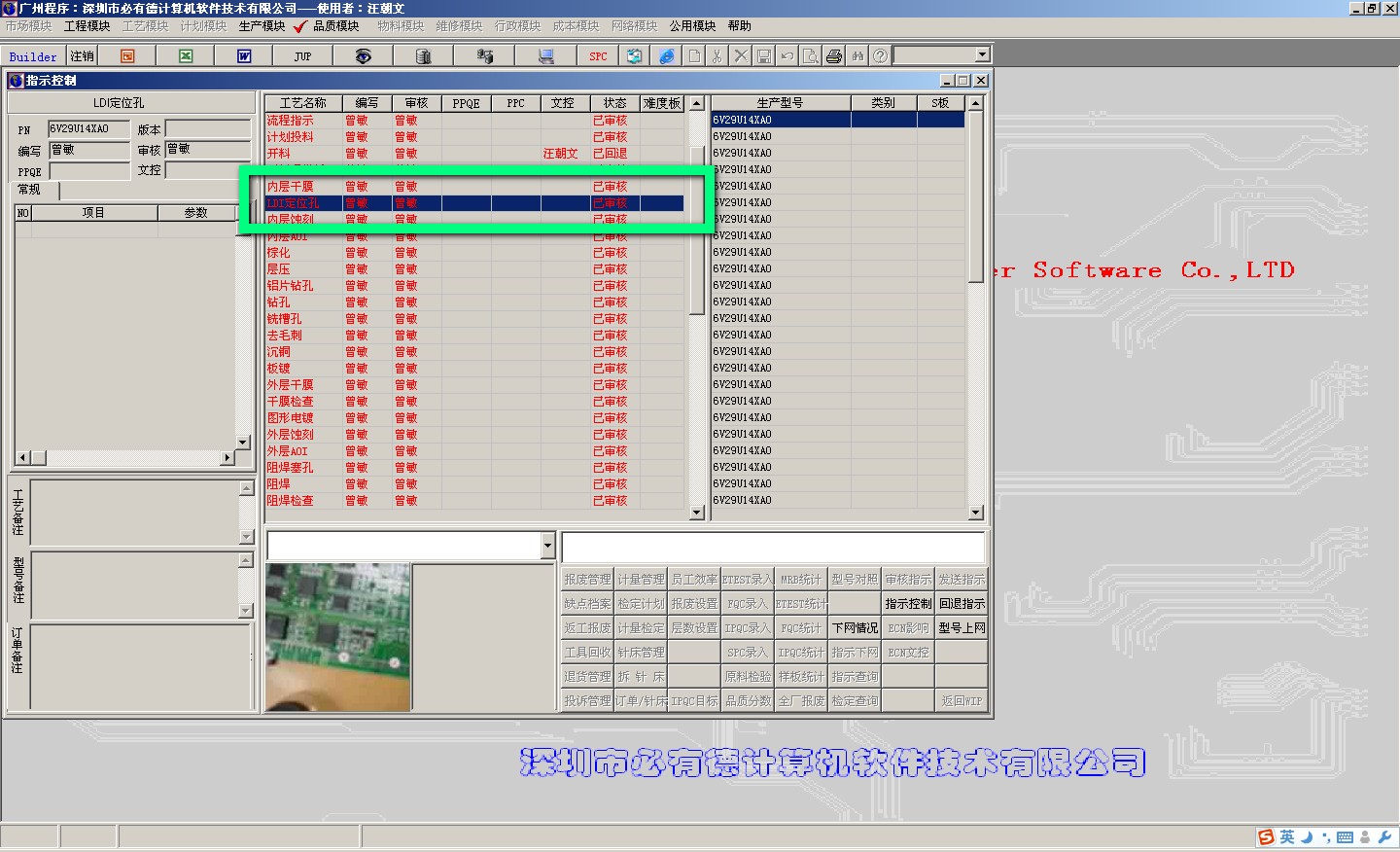Click the 审核指示 button

[x=908, y=579]
